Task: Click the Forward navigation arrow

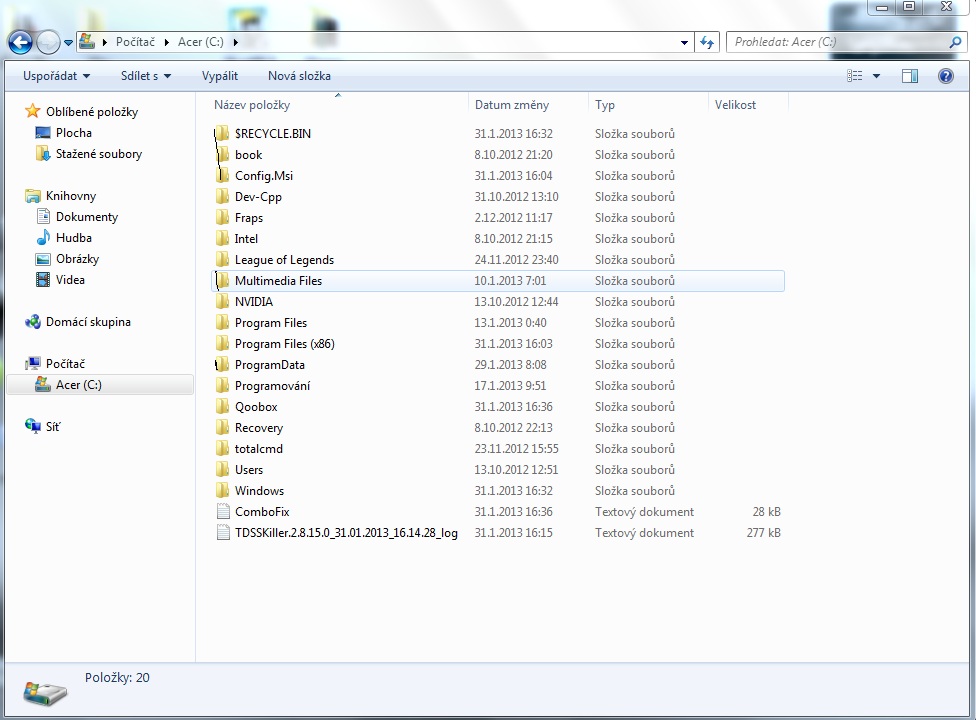Action: 48,42
